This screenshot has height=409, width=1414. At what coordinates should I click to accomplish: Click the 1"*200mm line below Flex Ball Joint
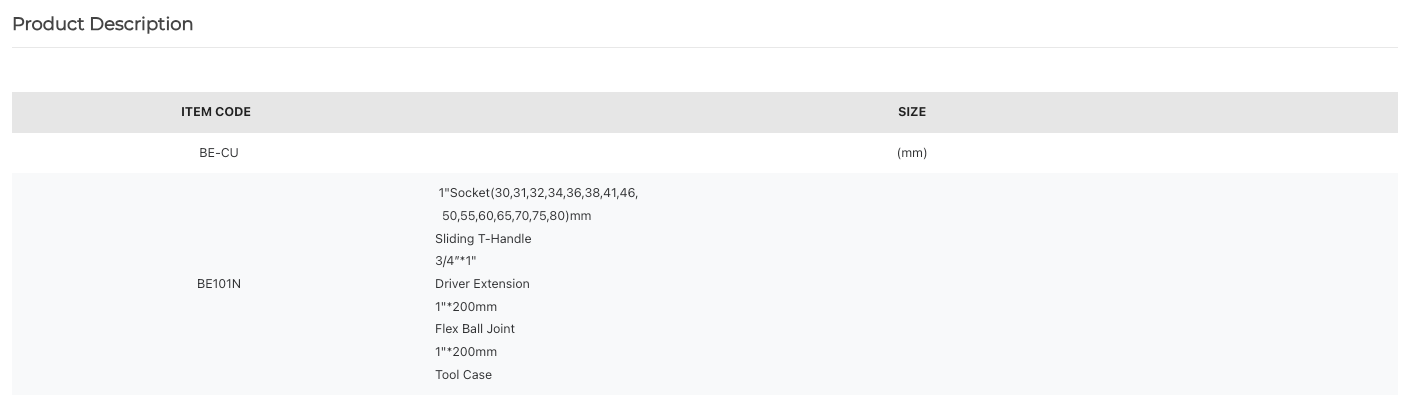pyautogui.click(x=466, y=352)
